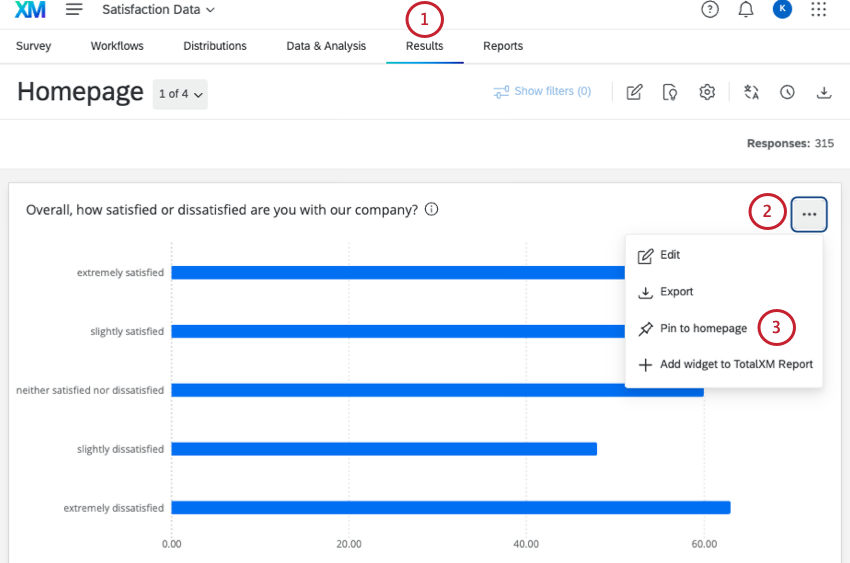Click the edit page pencil icon
This screenshot has height=563, width=850.
634,92
